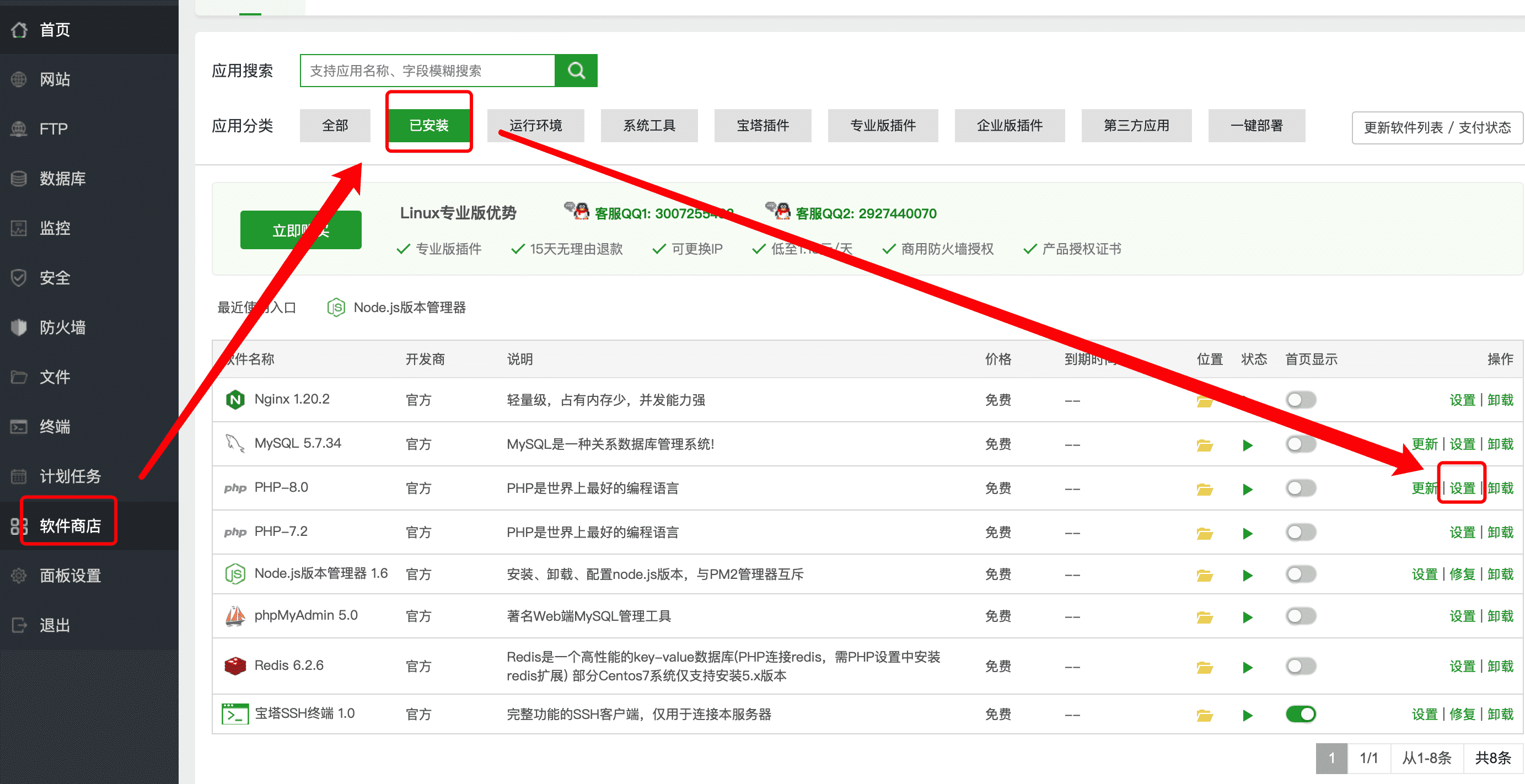
Task: Click the green 立即购买 button
Action: [300, 230]
